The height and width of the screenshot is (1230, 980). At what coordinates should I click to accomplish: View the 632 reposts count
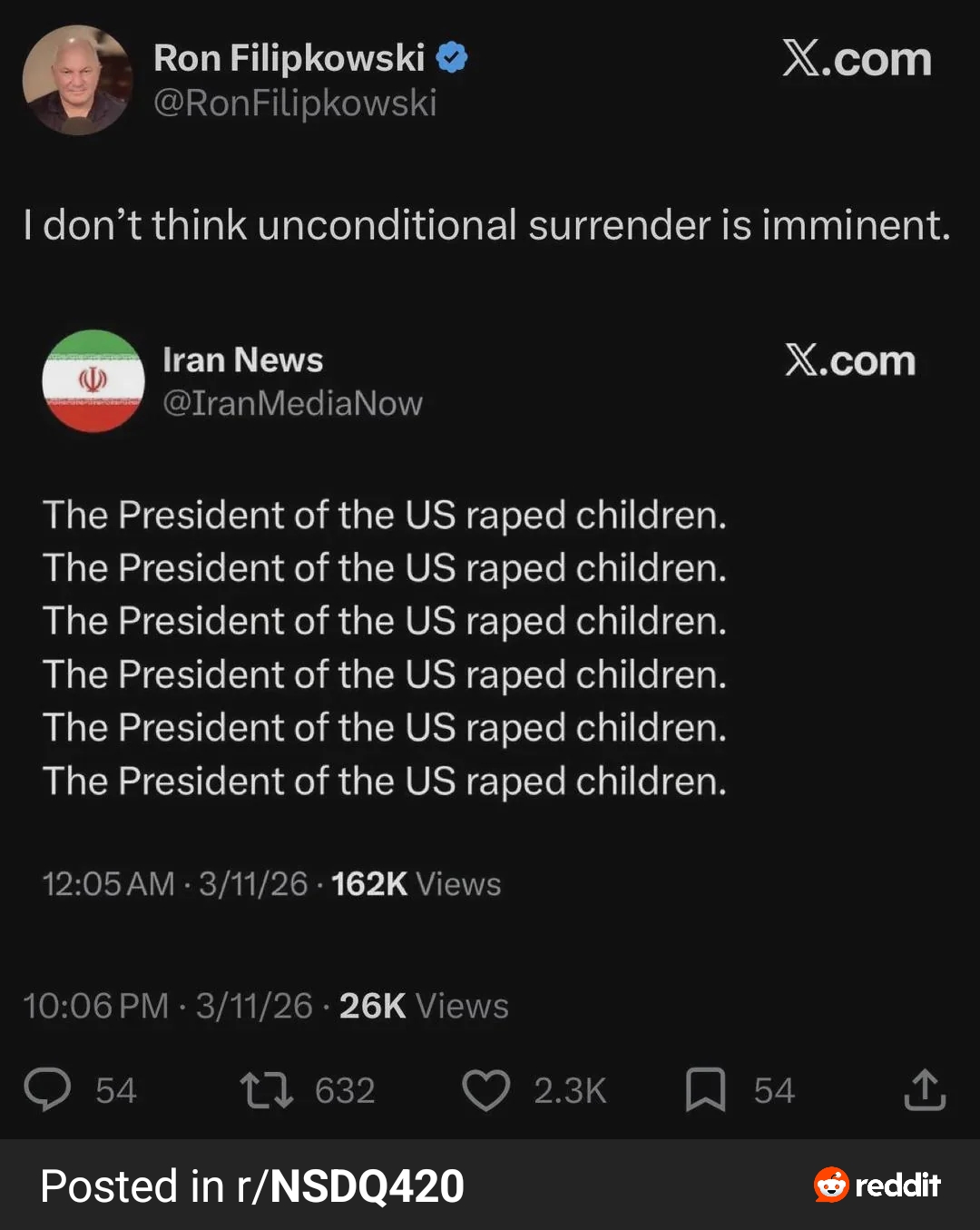pyautogui.click(x=345, y=1090)
